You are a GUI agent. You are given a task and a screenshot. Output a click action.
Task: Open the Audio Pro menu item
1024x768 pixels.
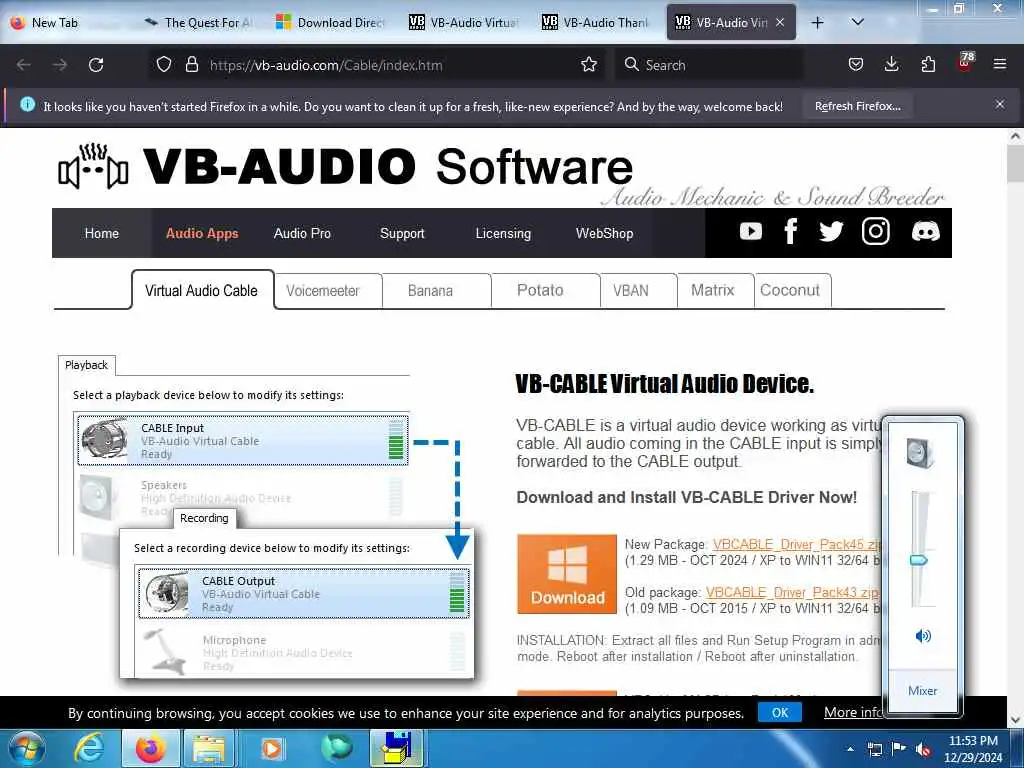pos(302,233)
